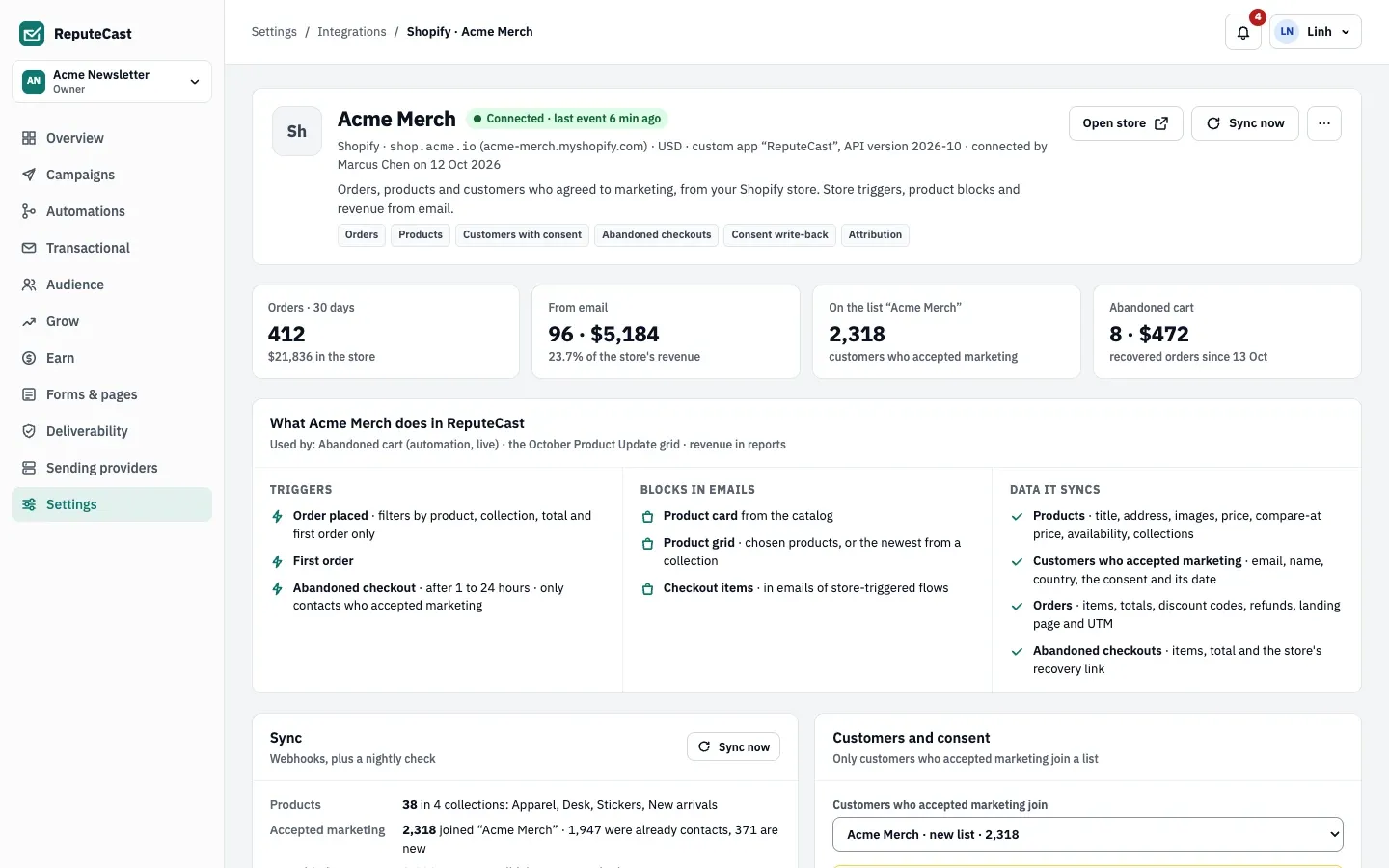
Task: Open Campaigns via its paper-plane icon
Action: 29,175
